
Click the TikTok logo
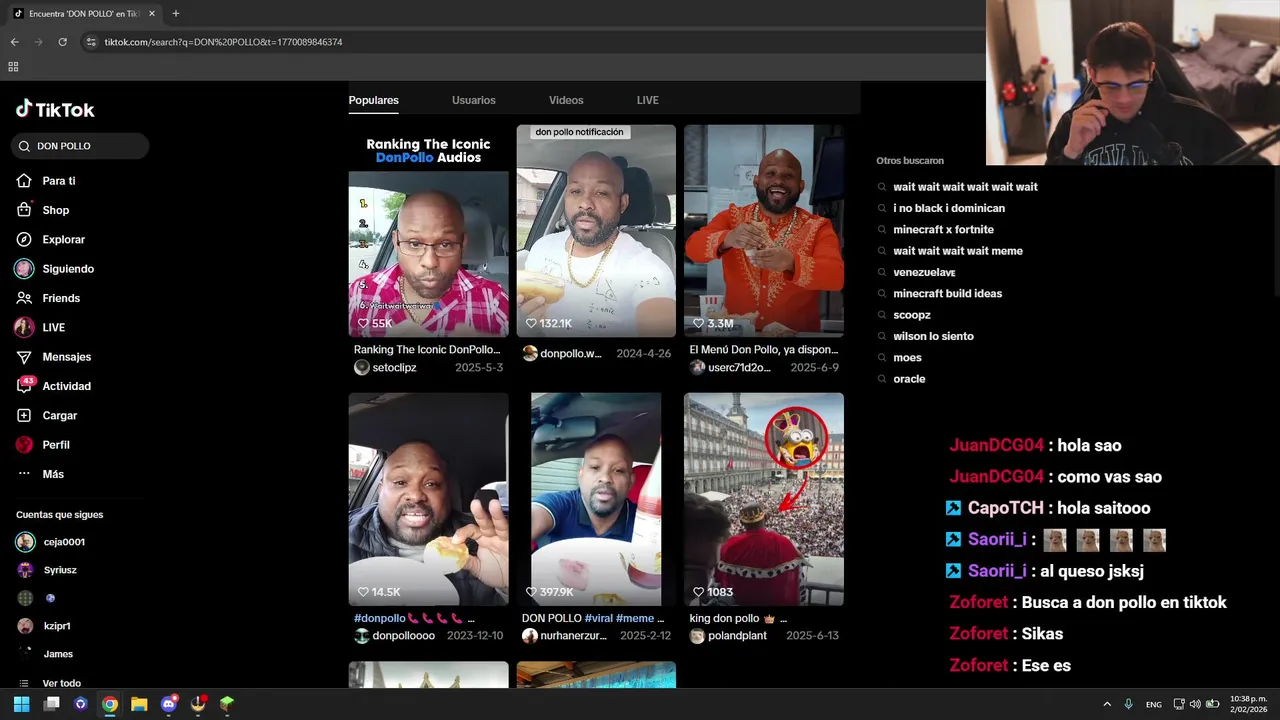pos(55,109)
